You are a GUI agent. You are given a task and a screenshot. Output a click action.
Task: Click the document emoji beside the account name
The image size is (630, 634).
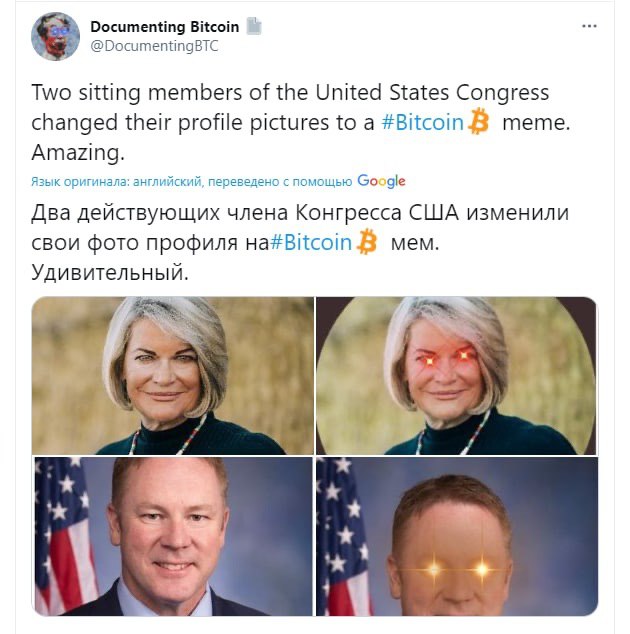click(254, 26)
